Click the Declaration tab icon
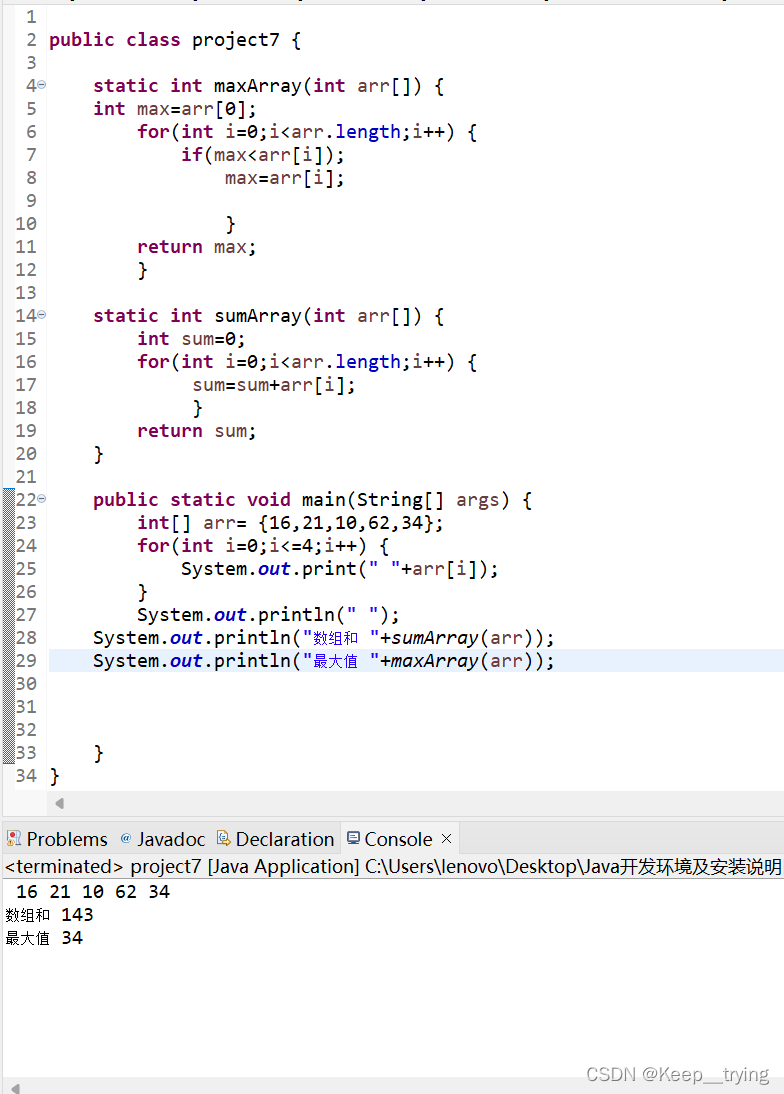This screenshot has height=1094, width=784. pos(223,838)
